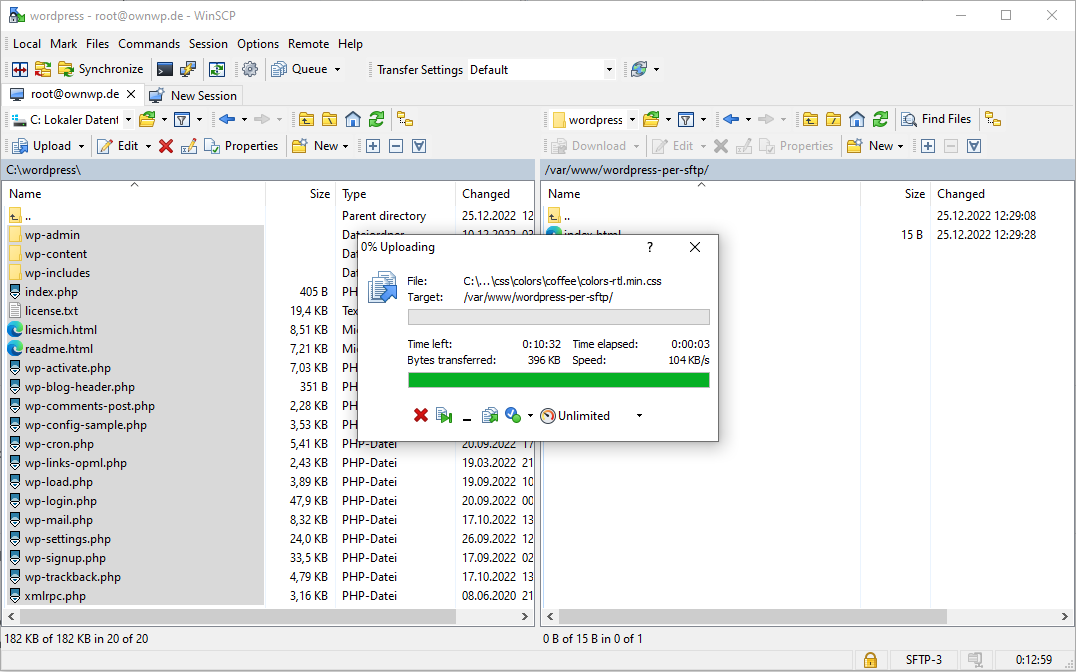Move transfer to background queue icon
The height and width of the screenshot is (672, 1076).
[x=489, y=415]
